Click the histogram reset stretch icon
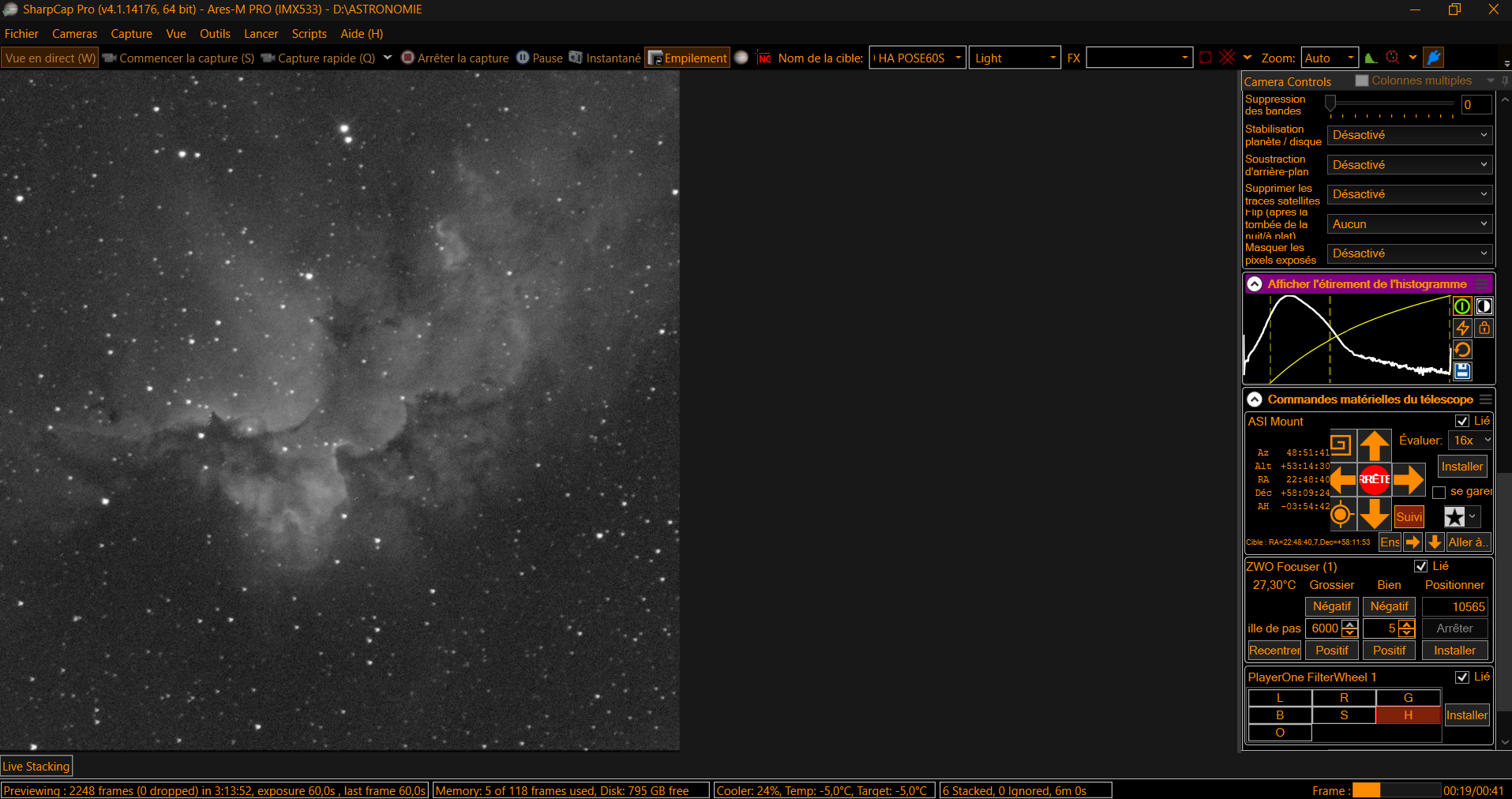The image size is (1512, 799). pos(1462,350)
